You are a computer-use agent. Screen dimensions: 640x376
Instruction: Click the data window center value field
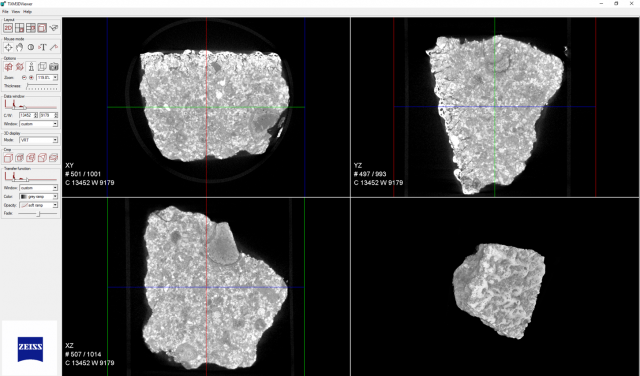(28, 116)
